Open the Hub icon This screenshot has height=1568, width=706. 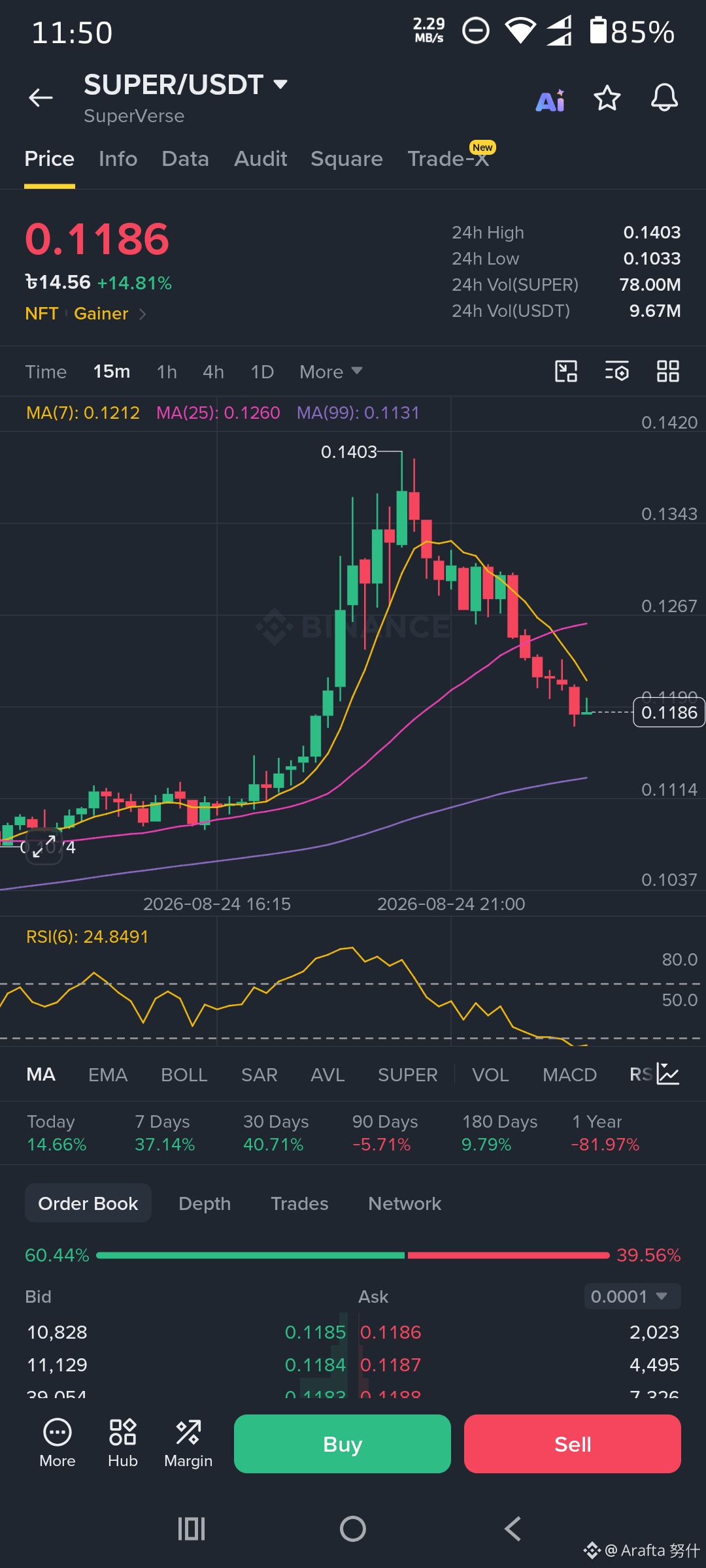[x=123, y=1444]
